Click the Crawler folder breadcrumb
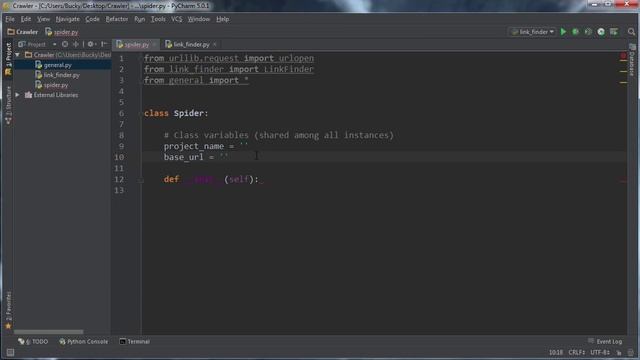This screenshot has height=360, width=640. (x=23, y=32)
